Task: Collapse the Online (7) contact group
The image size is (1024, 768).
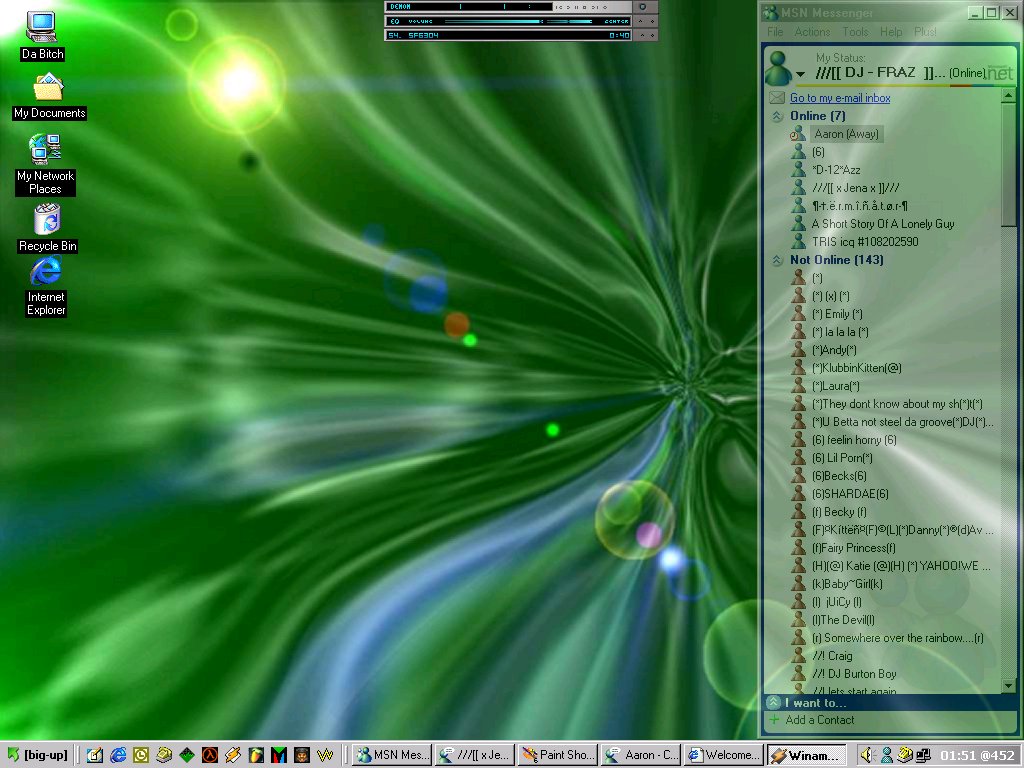Action: click(777, 116)
